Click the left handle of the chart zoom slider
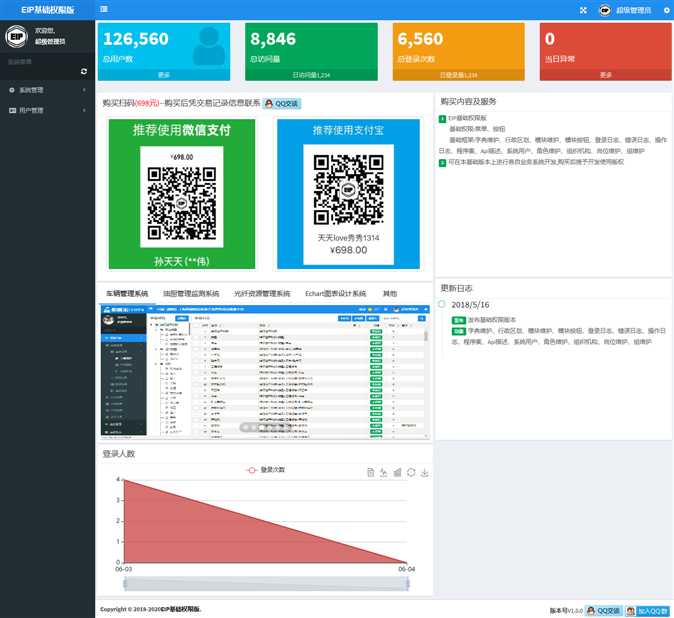The width and height of the screenshot is (674, 618). tap(125, 583)
